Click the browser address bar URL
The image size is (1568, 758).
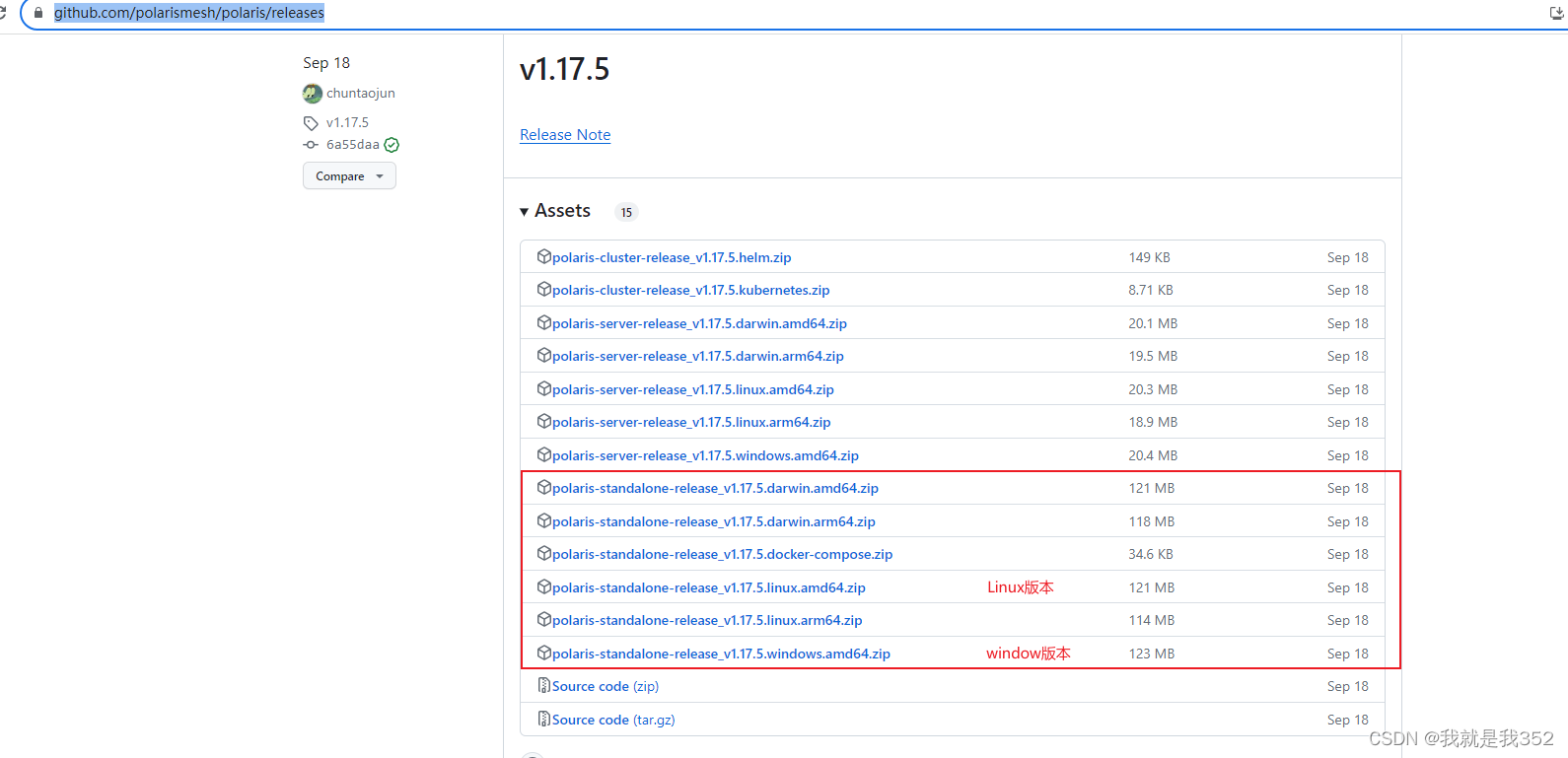(189, 13)
